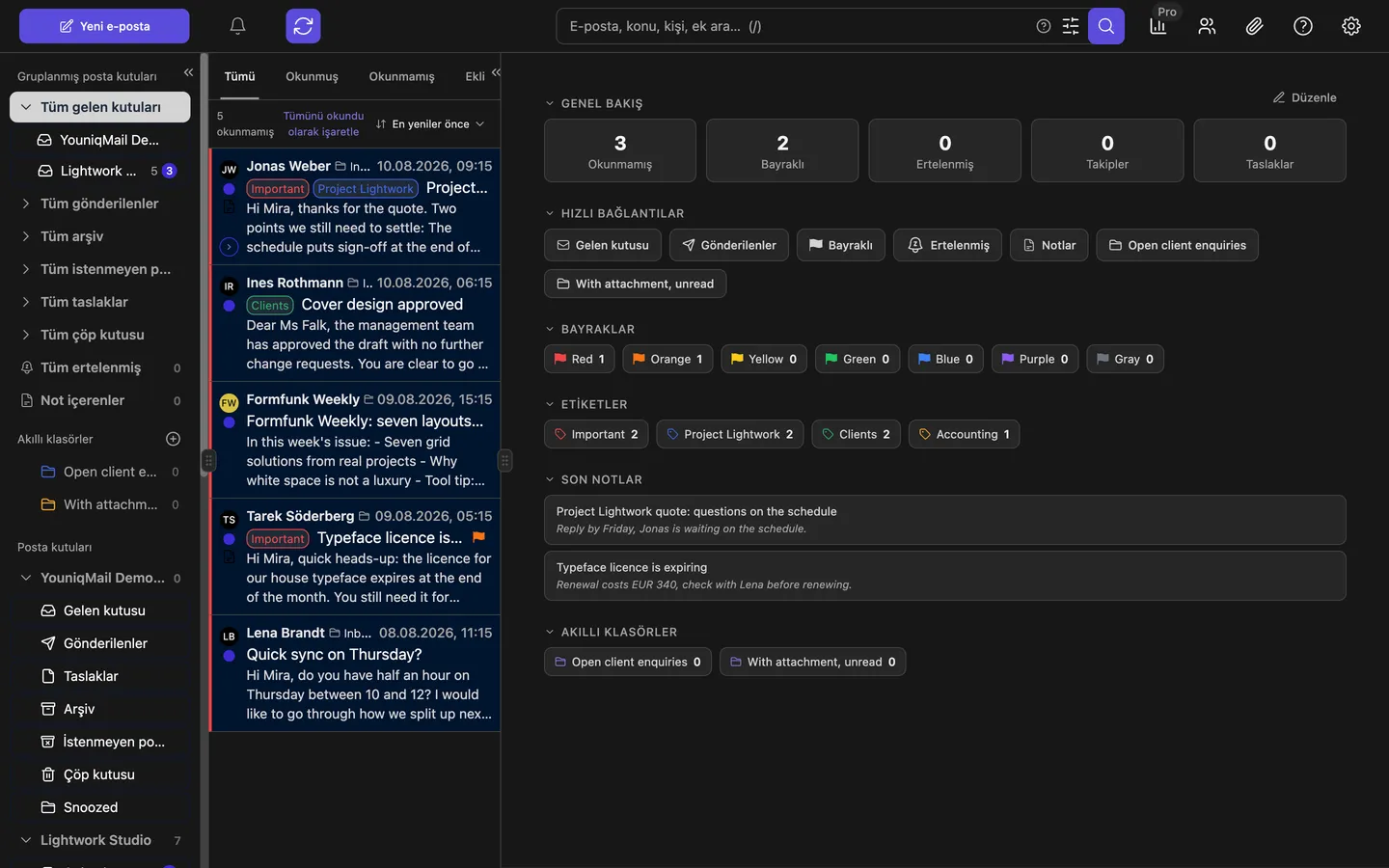The width and height of the screenshot is (1389, 868).
Task: Open the En yeniler önce sort dropdown
Action: click(430, 123)
